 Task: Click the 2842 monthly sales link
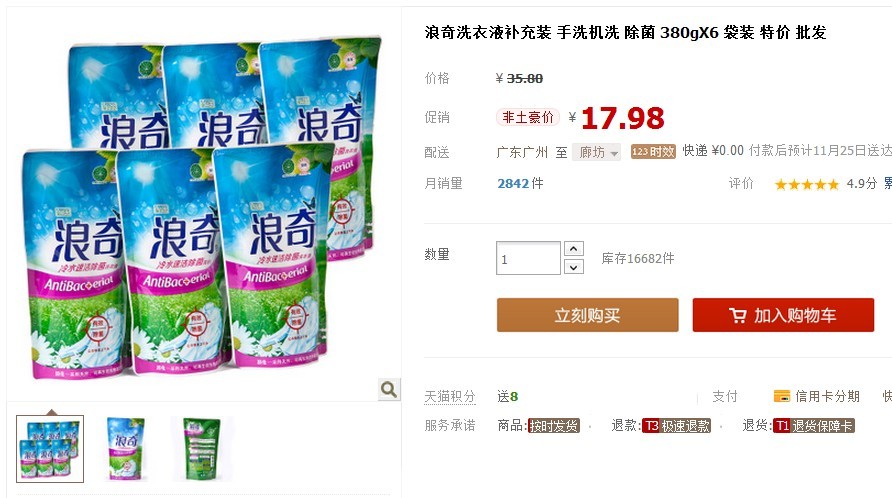tap(513, 183)
